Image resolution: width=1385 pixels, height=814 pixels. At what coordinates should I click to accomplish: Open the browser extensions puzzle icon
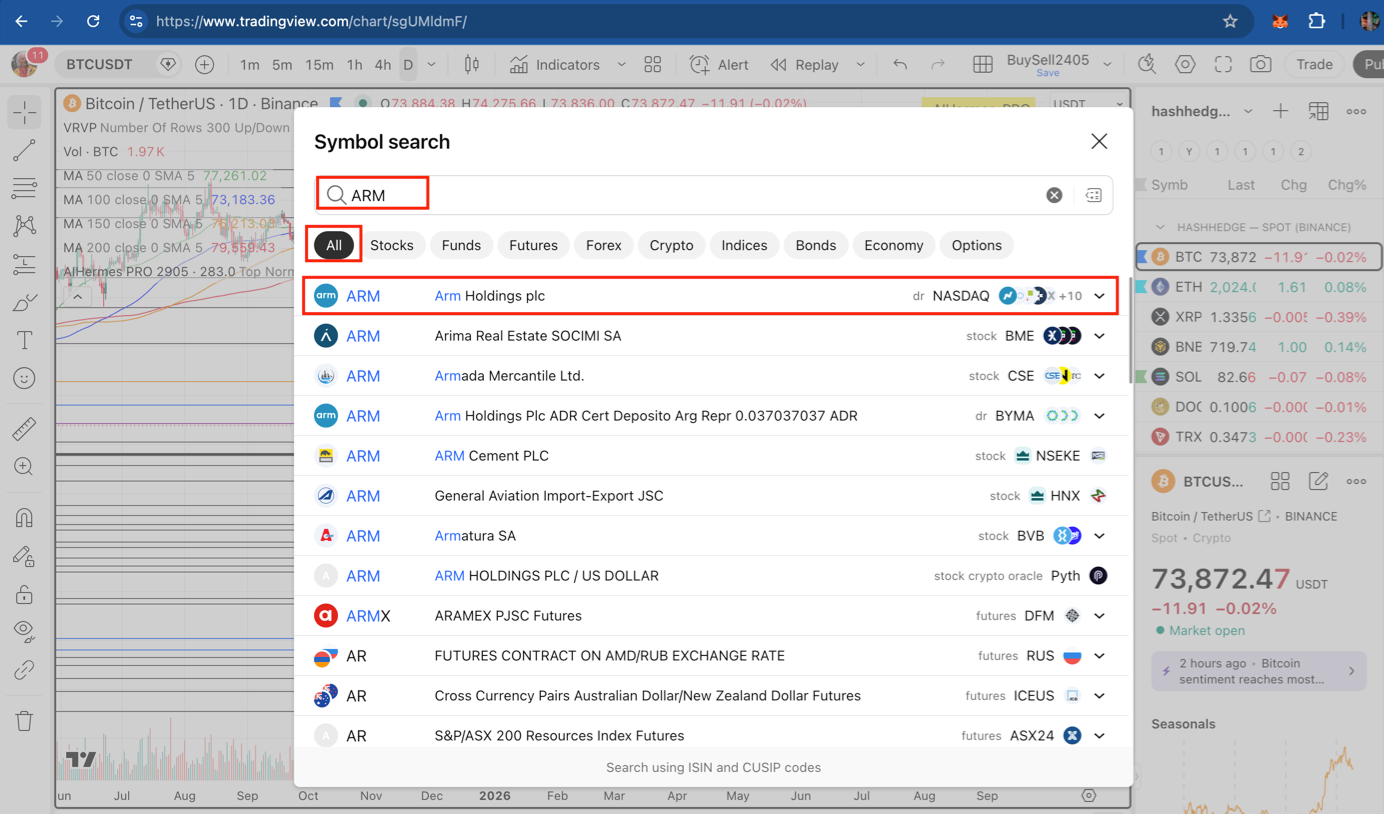[x=1317, y=21]
